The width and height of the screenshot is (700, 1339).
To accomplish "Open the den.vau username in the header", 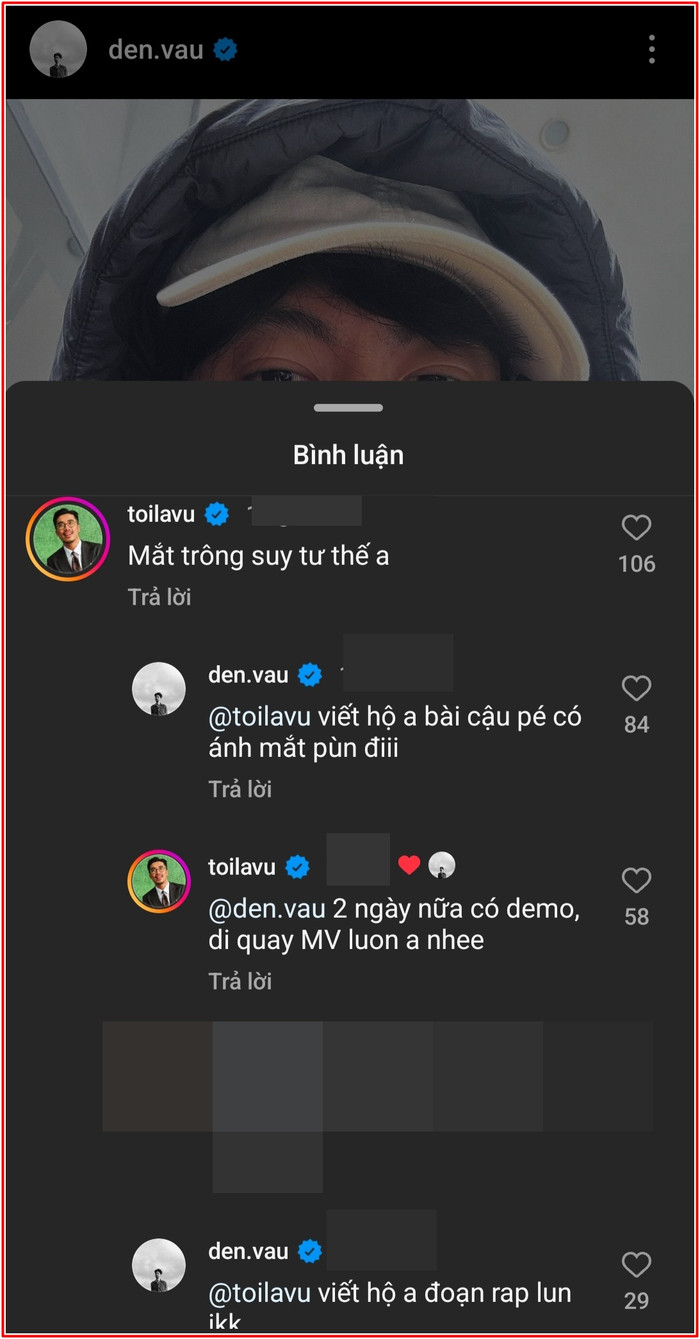I will coord(155,49).
